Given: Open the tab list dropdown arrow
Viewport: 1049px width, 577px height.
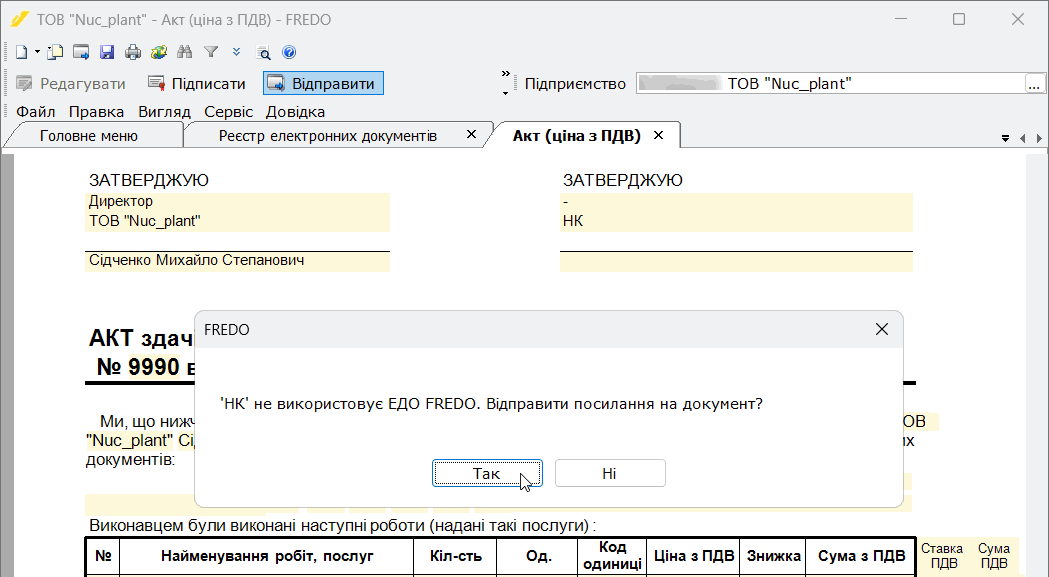Looking at the screenshot, I should [x=1005, y=138].
